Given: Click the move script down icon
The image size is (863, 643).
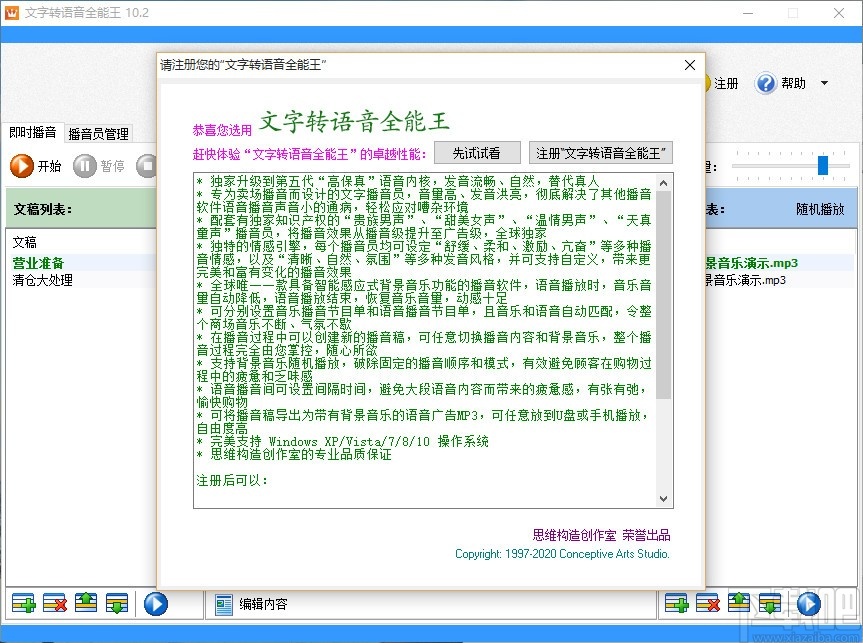Looking at the screenshot, I should [115, 603].
